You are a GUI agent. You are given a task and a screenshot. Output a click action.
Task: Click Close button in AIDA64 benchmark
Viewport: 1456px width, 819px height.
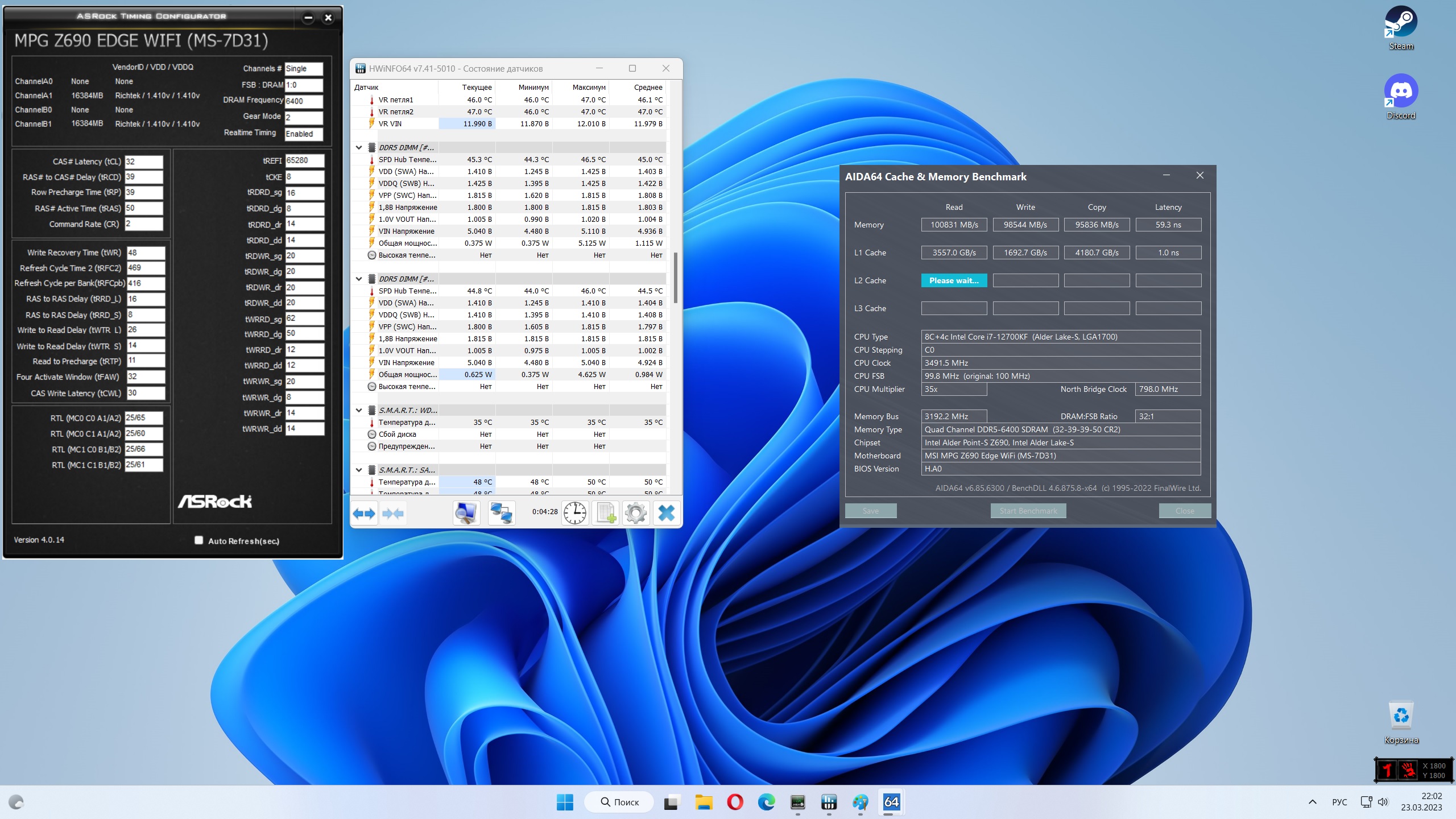(x=1184, y=511)
